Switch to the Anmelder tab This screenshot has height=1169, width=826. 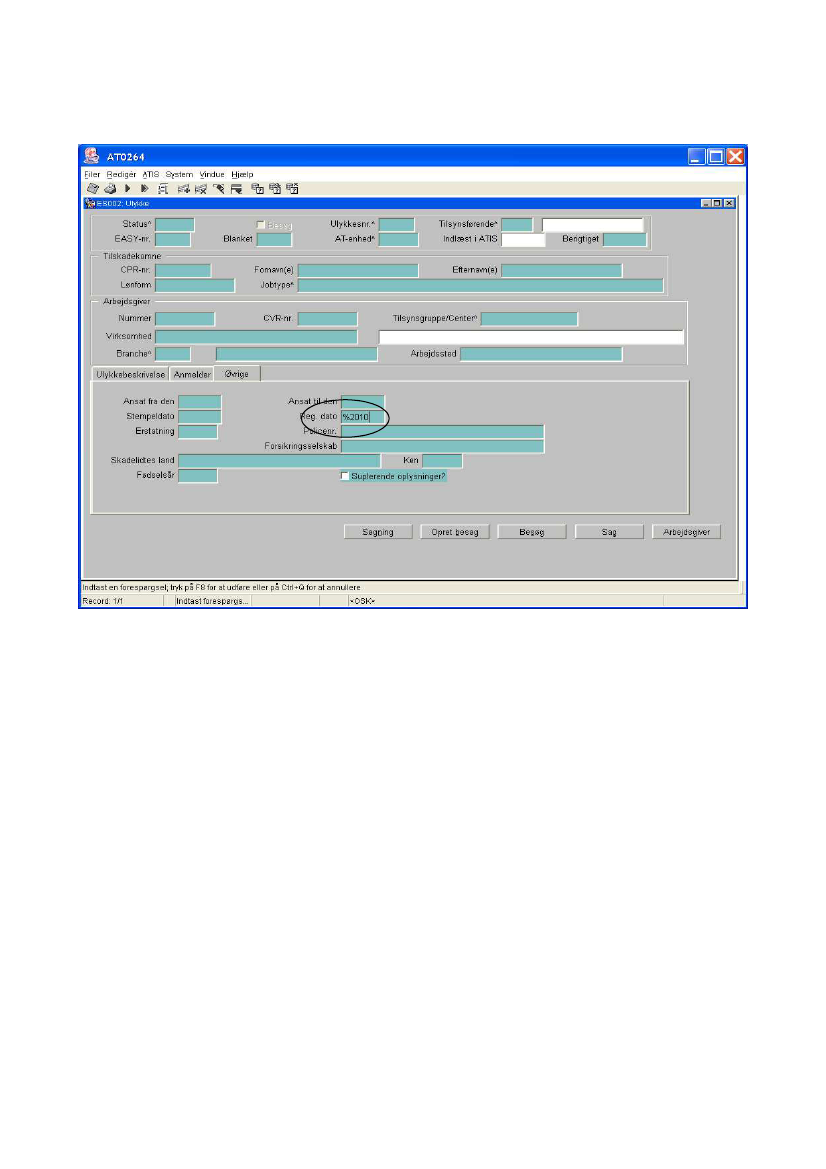tap(192, 374)
